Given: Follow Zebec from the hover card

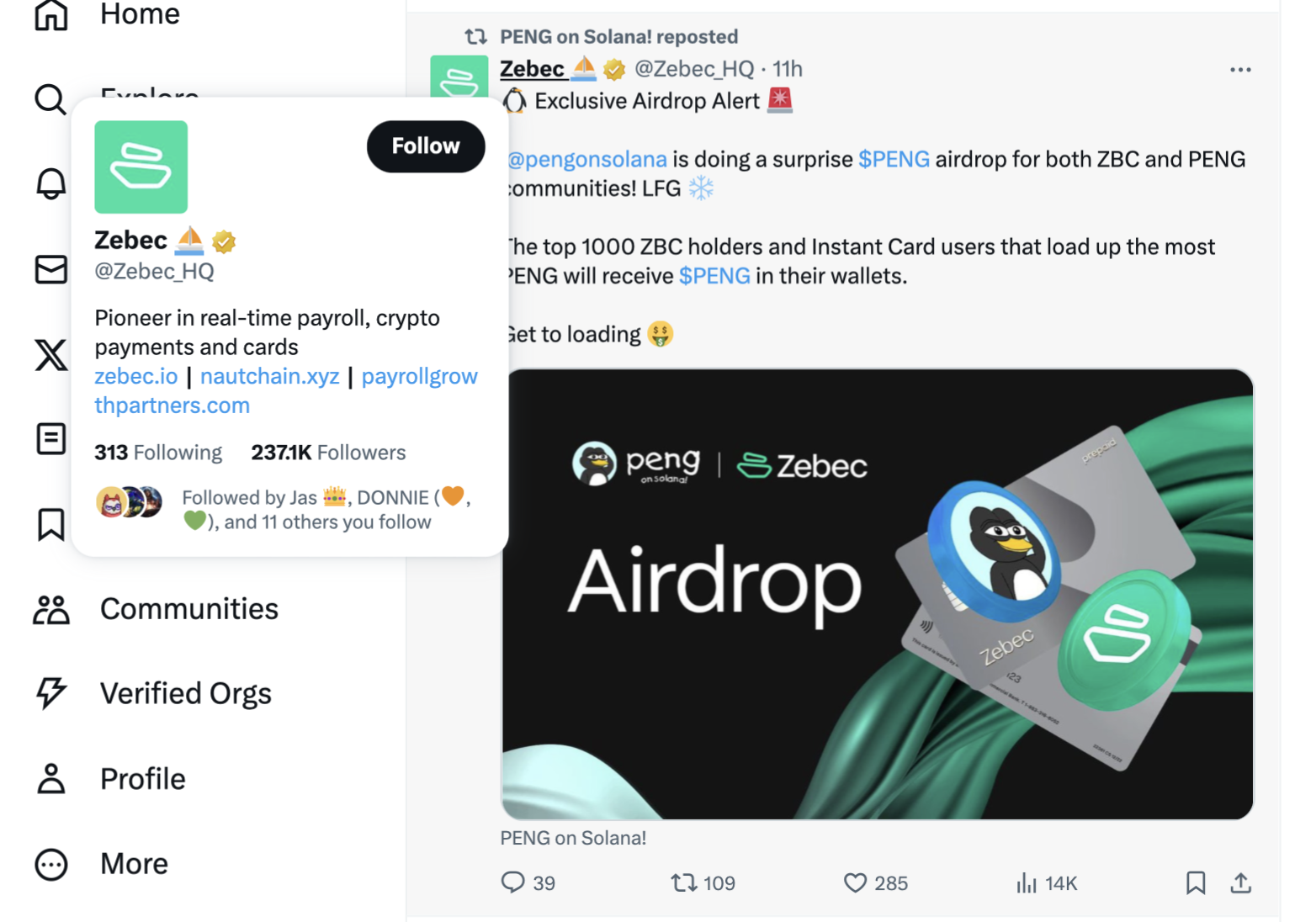Looking at the screenshot, I should pos(425,146).
